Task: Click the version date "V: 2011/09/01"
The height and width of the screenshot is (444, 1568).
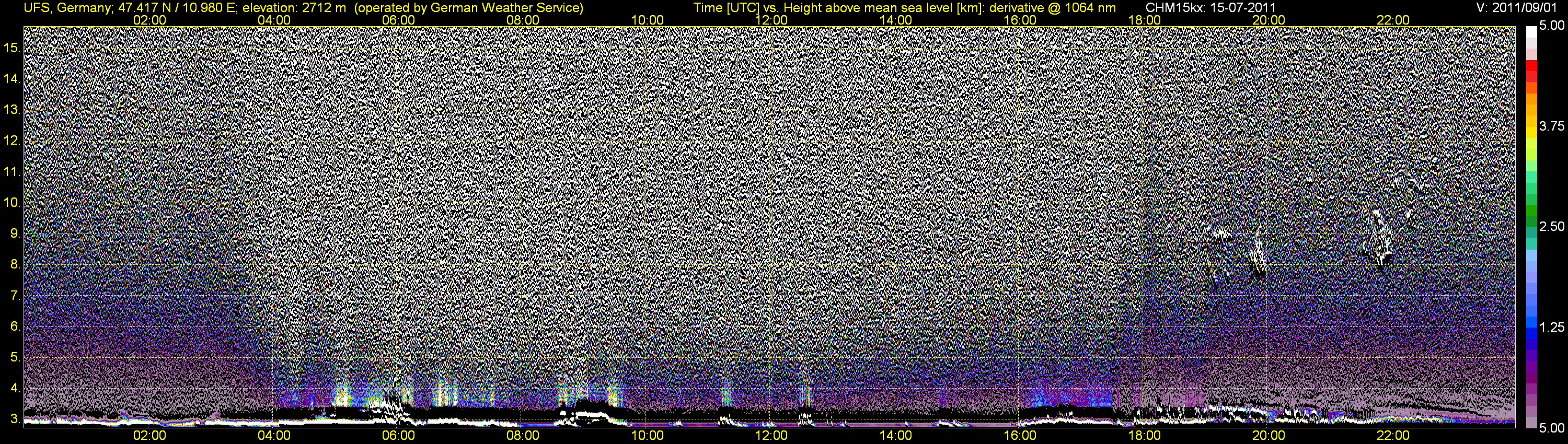Action: (x=1517, y=7)
